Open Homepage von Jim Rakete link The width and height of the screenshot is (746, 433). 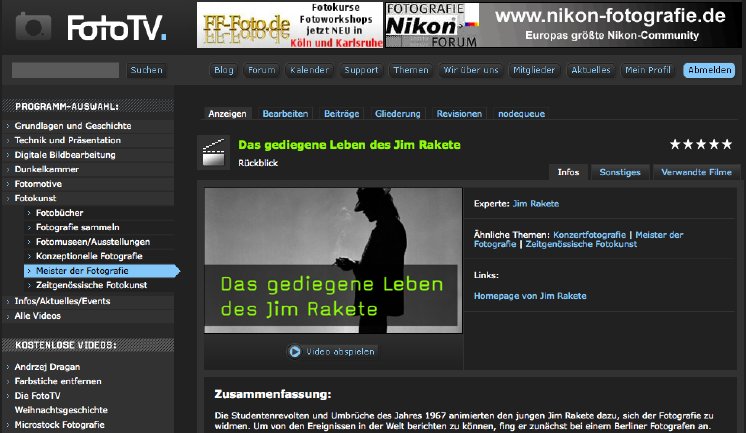click(530, 296)
